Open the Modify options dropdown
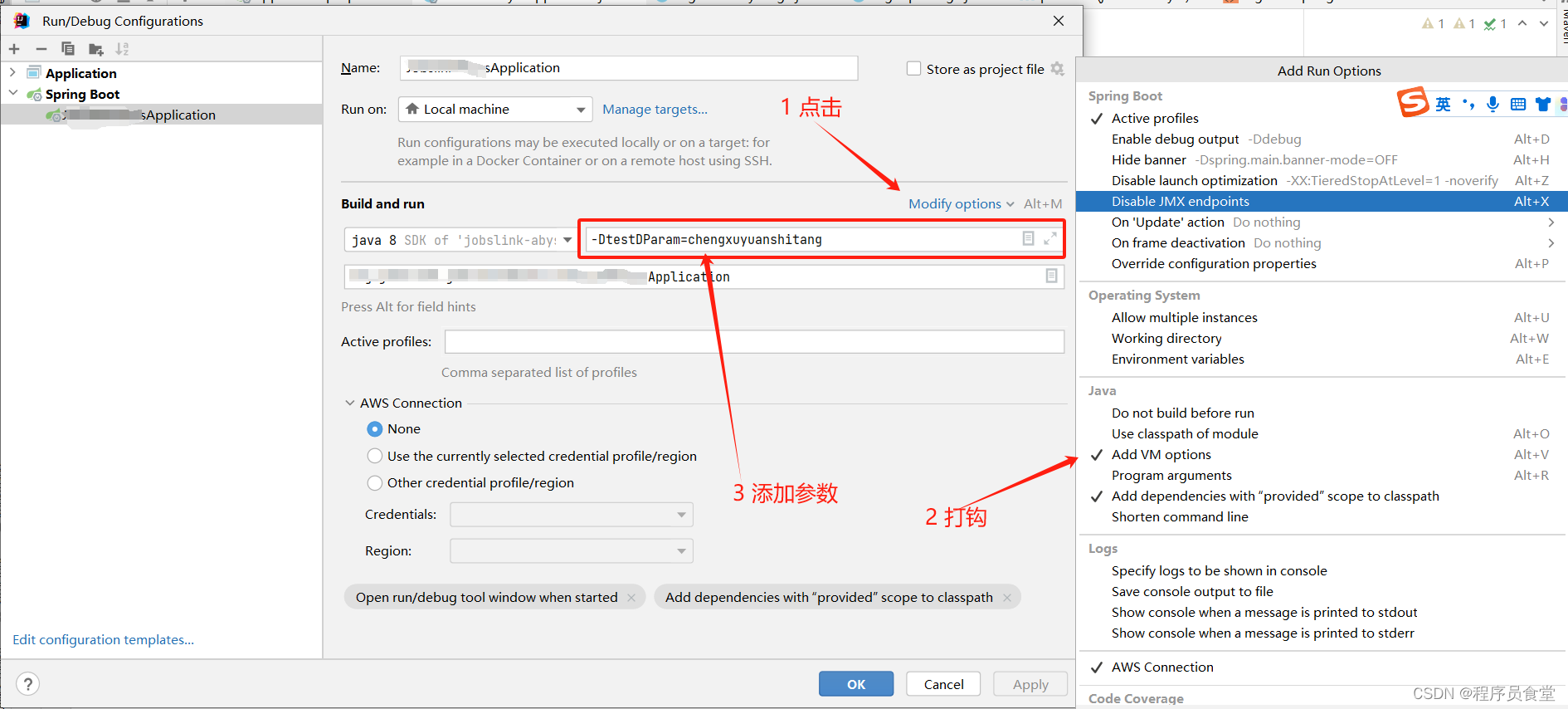 pos(962,203)
